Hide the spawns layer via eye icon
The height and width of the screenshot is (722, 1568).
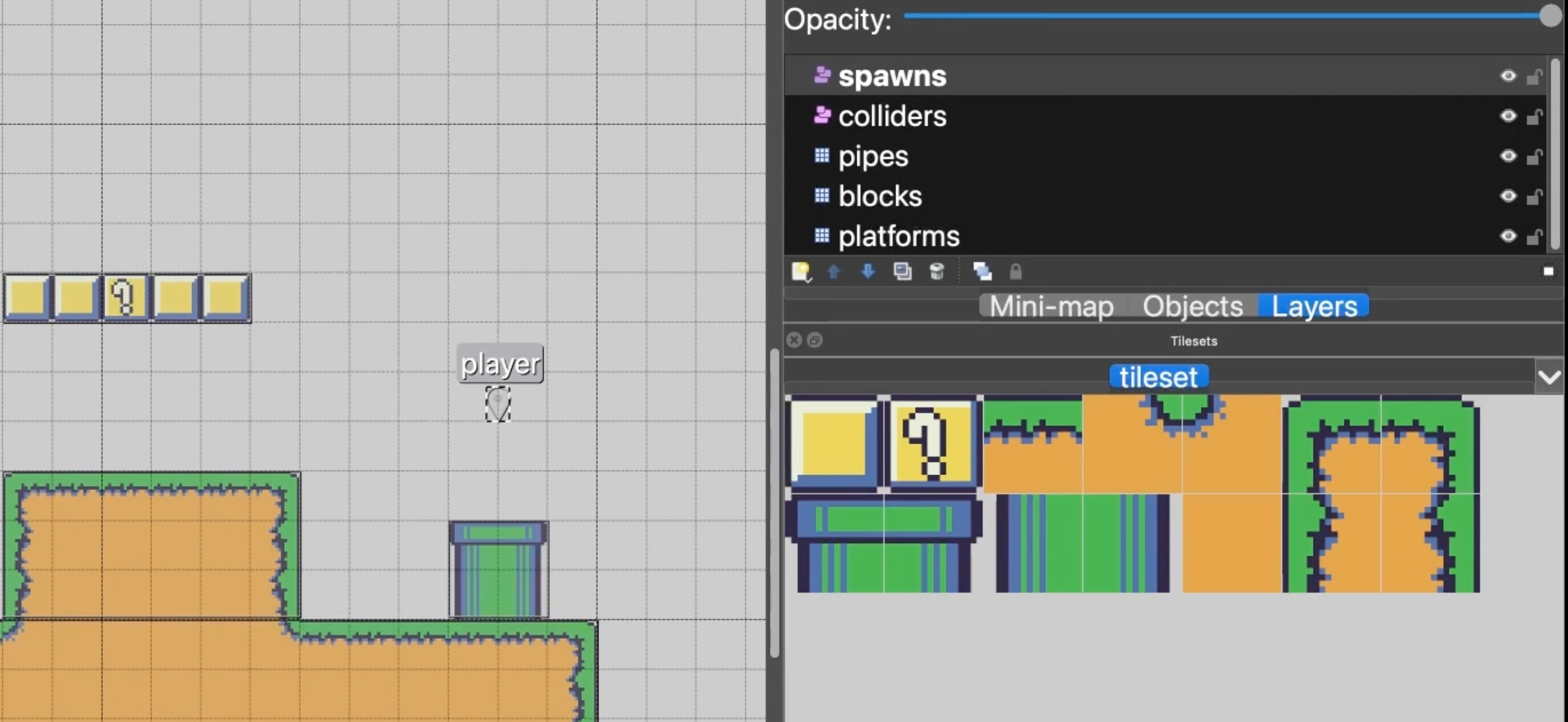pos(1508,76)
